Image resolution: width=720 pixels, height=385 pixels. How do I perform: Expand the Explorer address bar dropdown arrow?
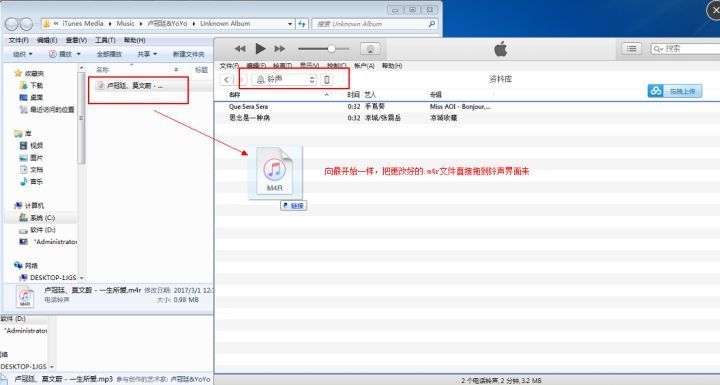click(x=290, y=23)
